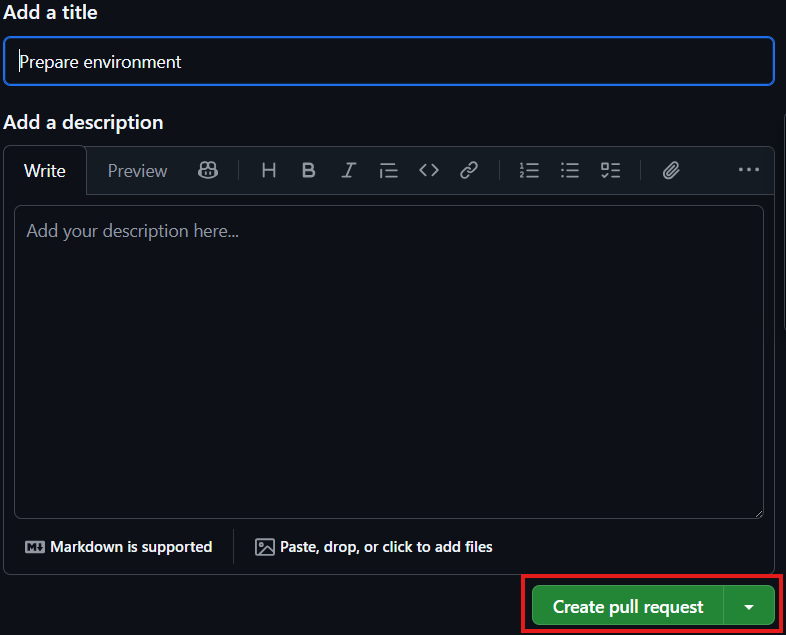Switch to the Write tab

(x=45, y=170)
